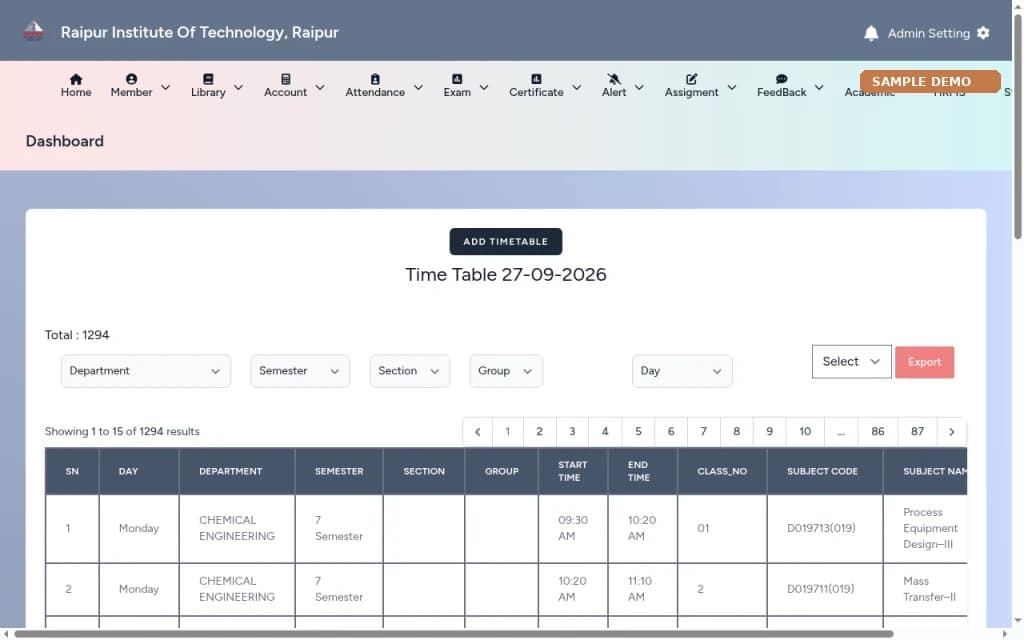Expand the Attendance menu chevron
1024x640 pixels.
point(419,87)
